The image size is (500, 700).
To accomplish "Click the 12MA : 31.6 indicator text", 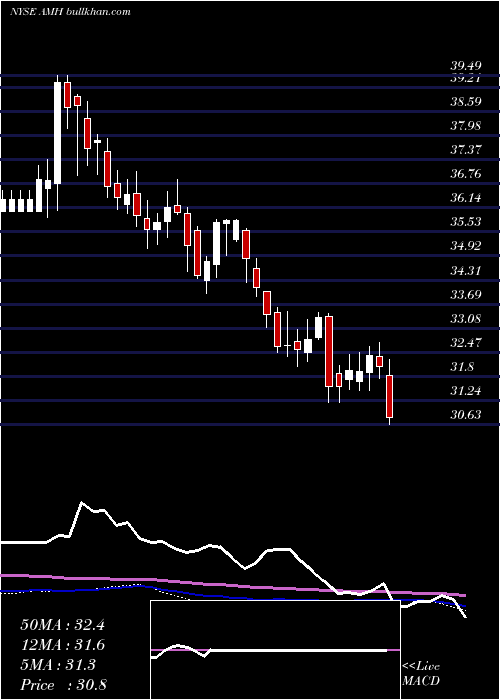I will coord(63,645).
